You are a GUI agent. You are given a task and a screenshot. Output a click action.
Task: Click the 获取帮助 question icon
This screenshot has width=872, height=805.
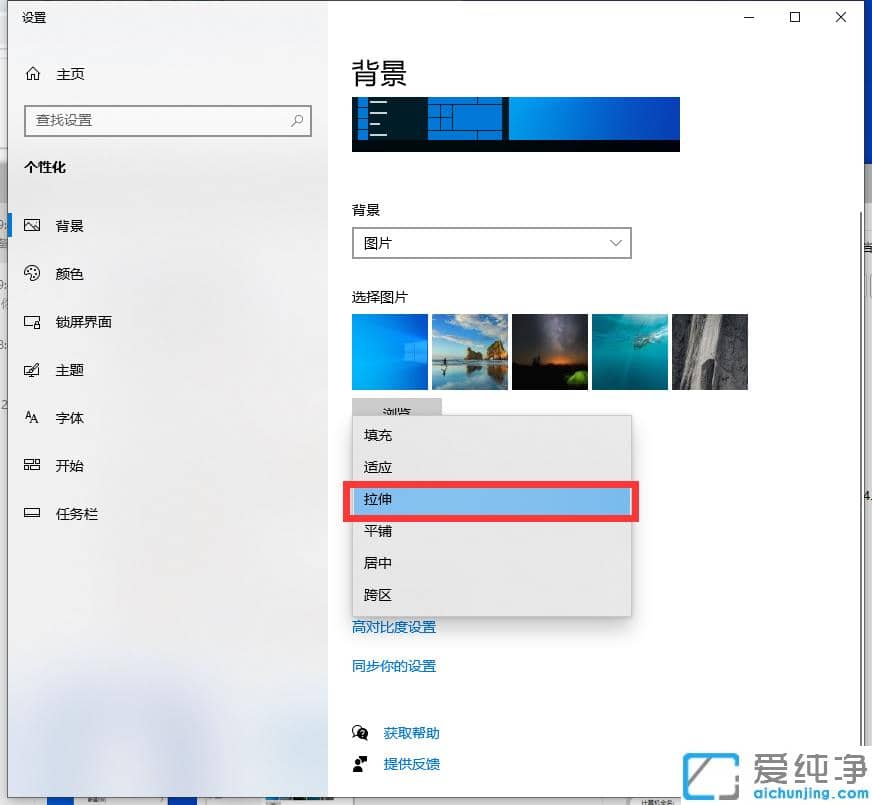pyautogui.click(x=361, y=732)
